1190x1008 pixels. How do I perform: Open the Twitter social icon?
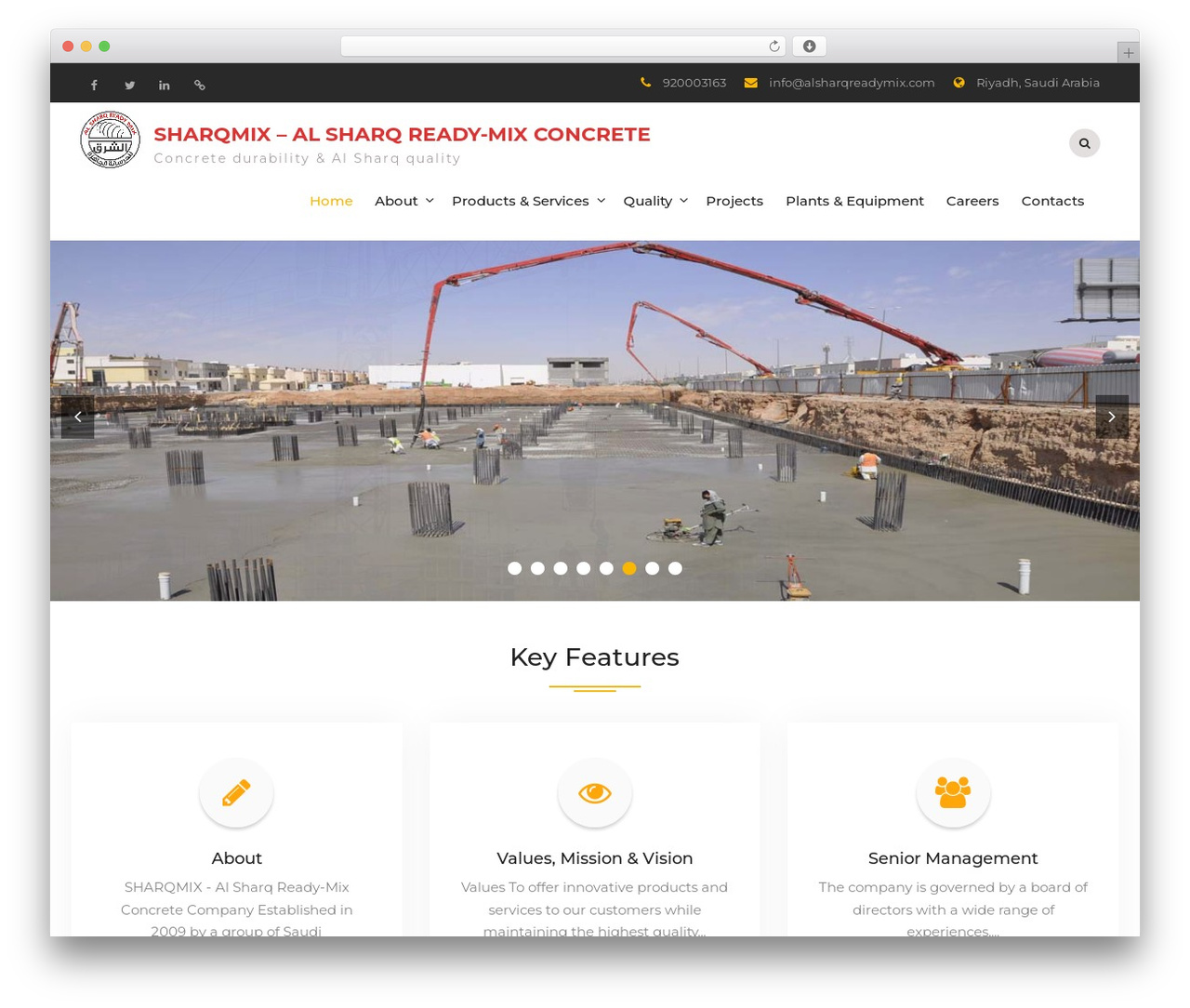[x=129, y=85]
